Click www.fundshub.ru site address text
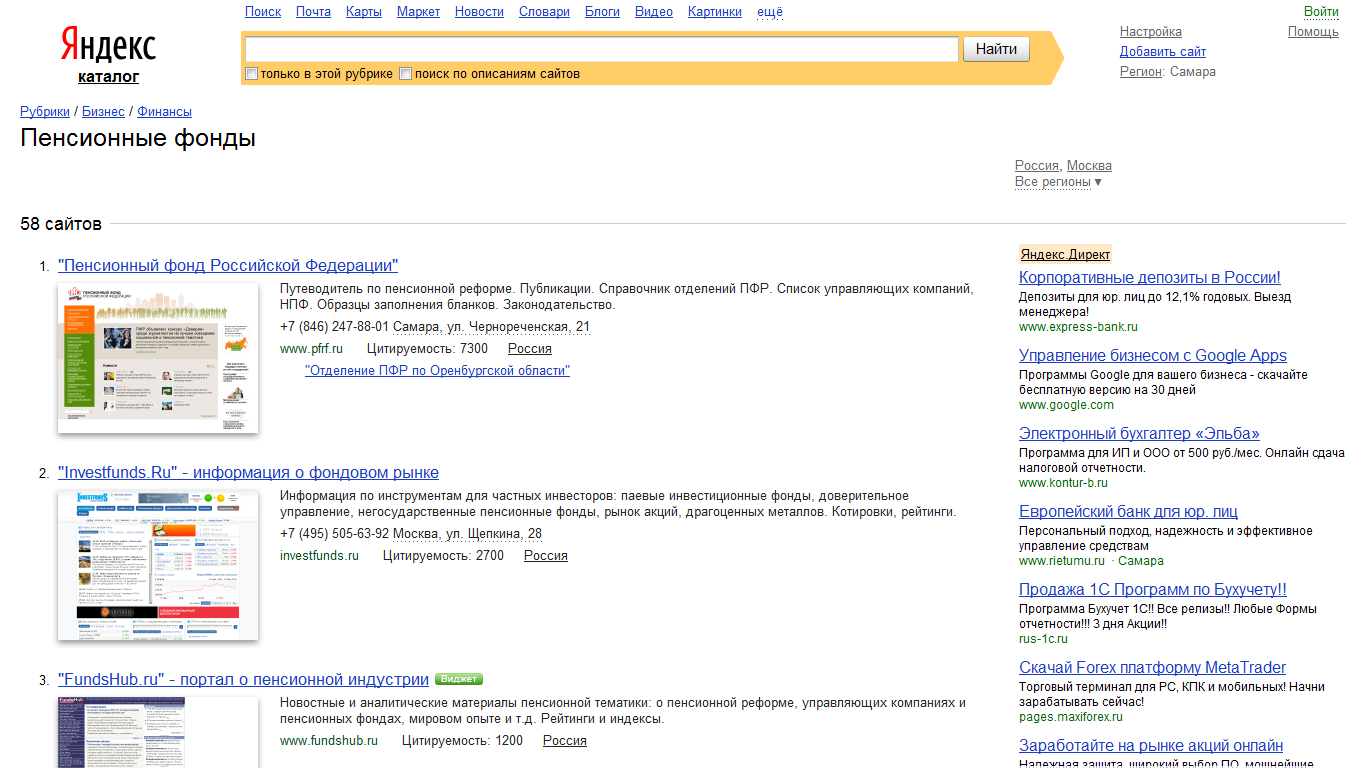The image size is (1366, 768). coord(329,741)
